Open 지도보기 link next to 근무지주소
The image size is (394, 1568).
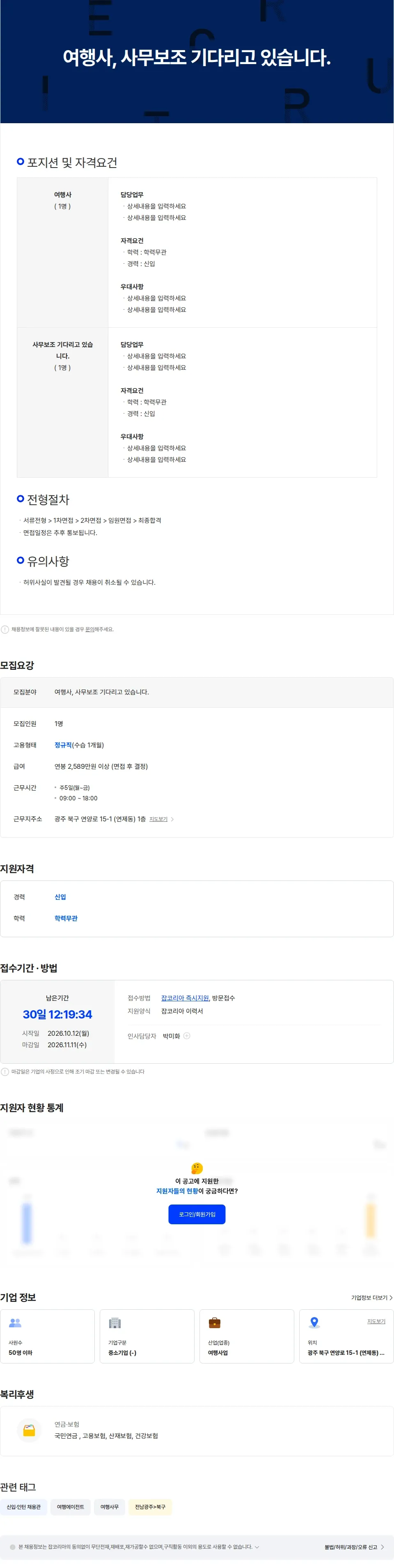[158, 819]
